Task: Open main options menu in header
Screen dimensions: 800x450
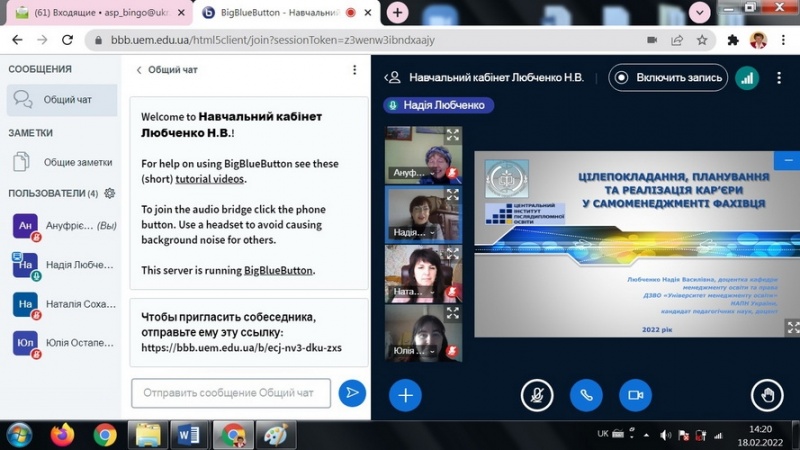Action: pyautogui.click(x=778, y=78)
